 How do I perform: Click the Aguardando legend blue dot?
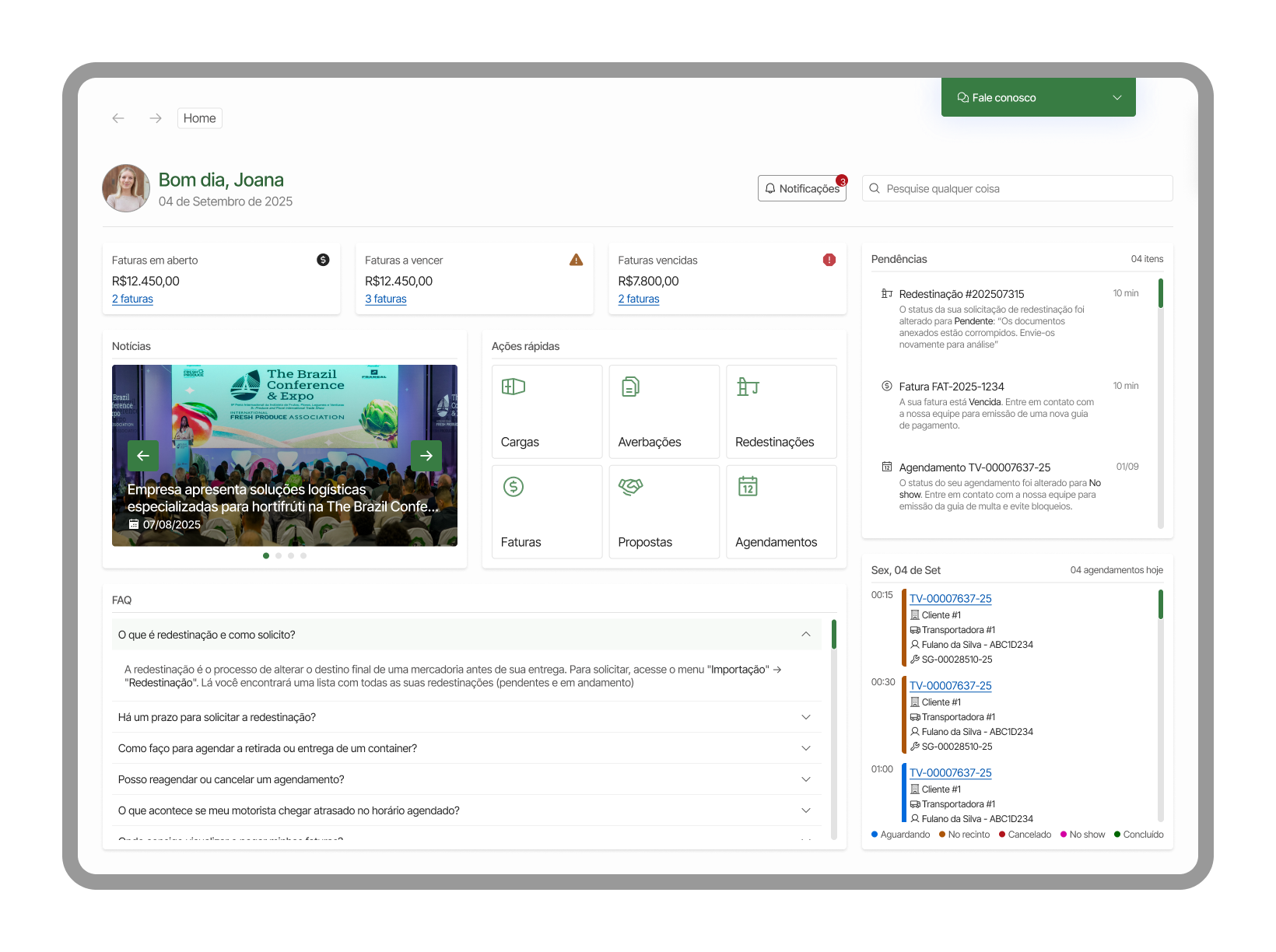coord(875,835)
